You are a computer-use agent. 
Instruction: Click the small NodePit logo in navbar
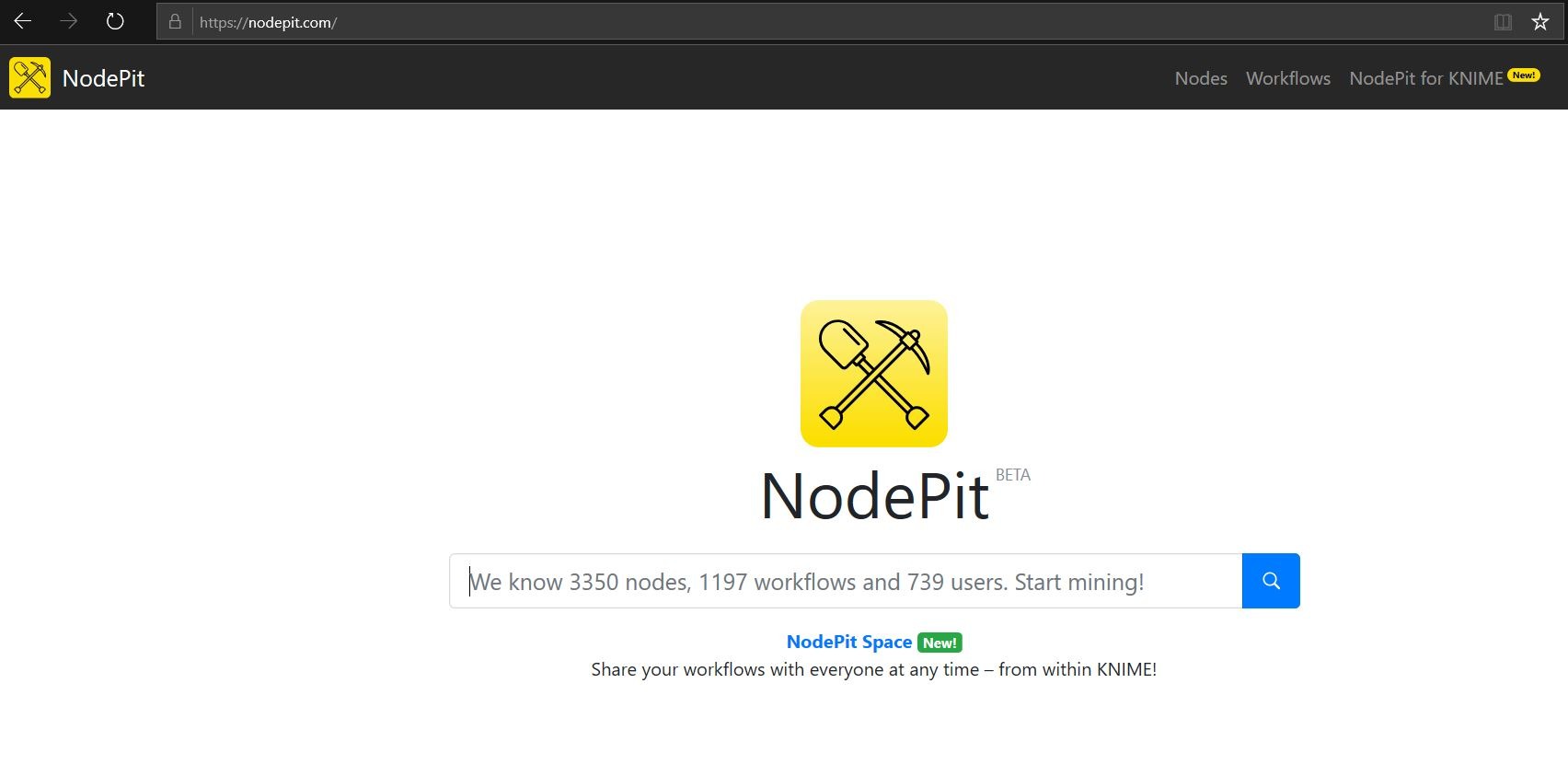click(29, 78)
